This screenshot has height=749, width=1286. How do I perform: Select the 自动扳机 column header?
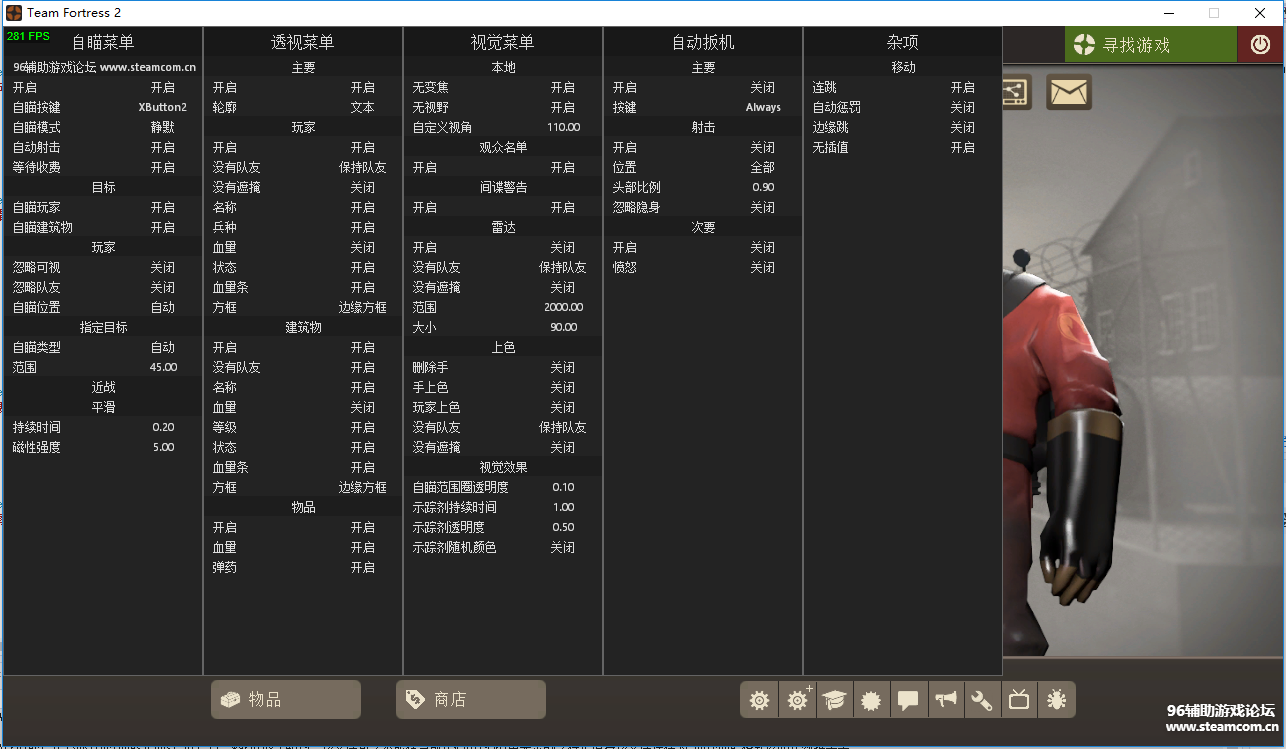click(x=703, y=42)
